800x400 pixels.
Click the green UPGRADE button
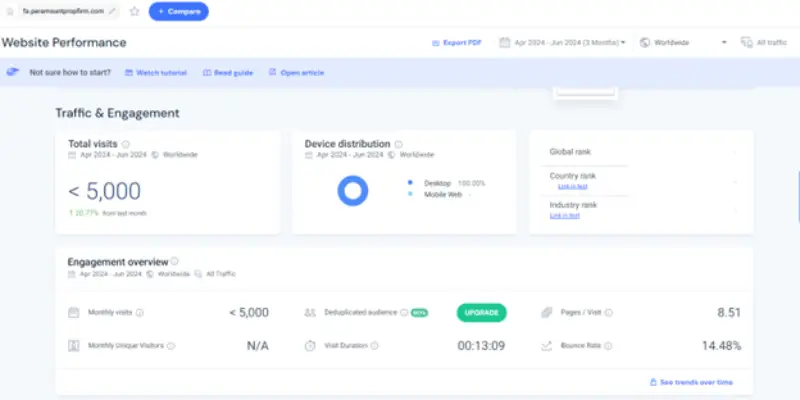coord(481,313)
